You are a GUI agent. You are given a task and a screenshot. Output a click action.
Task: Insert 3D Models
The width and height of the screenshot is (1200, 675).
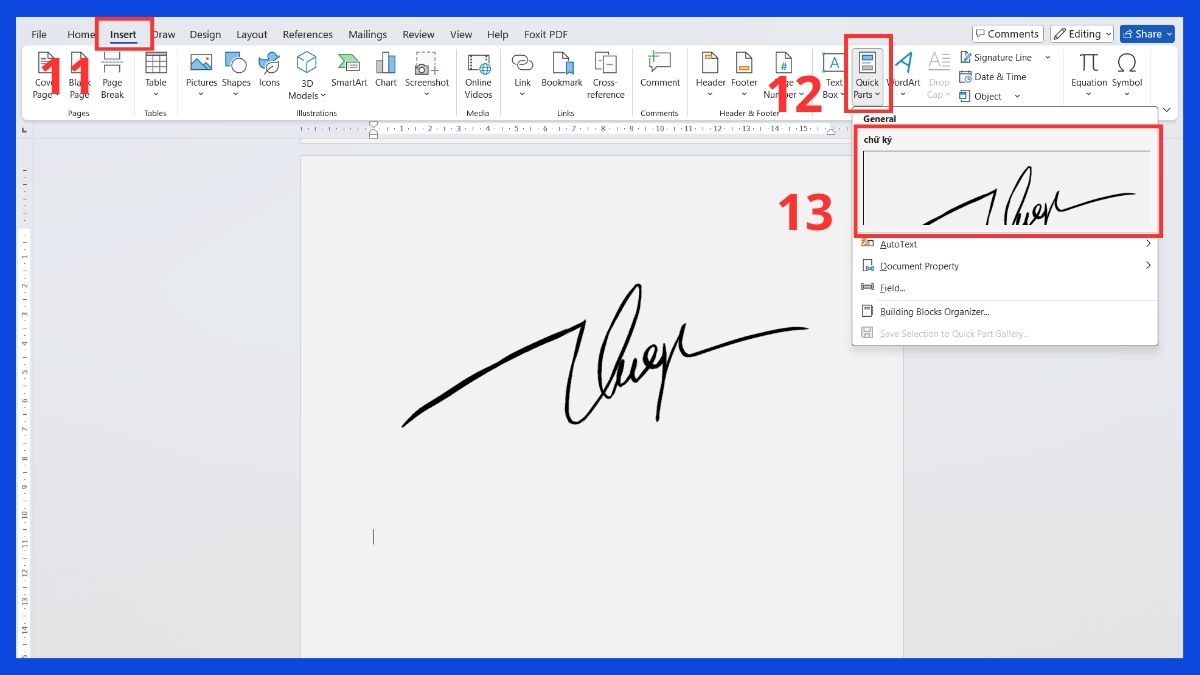[x=306, y=76]
